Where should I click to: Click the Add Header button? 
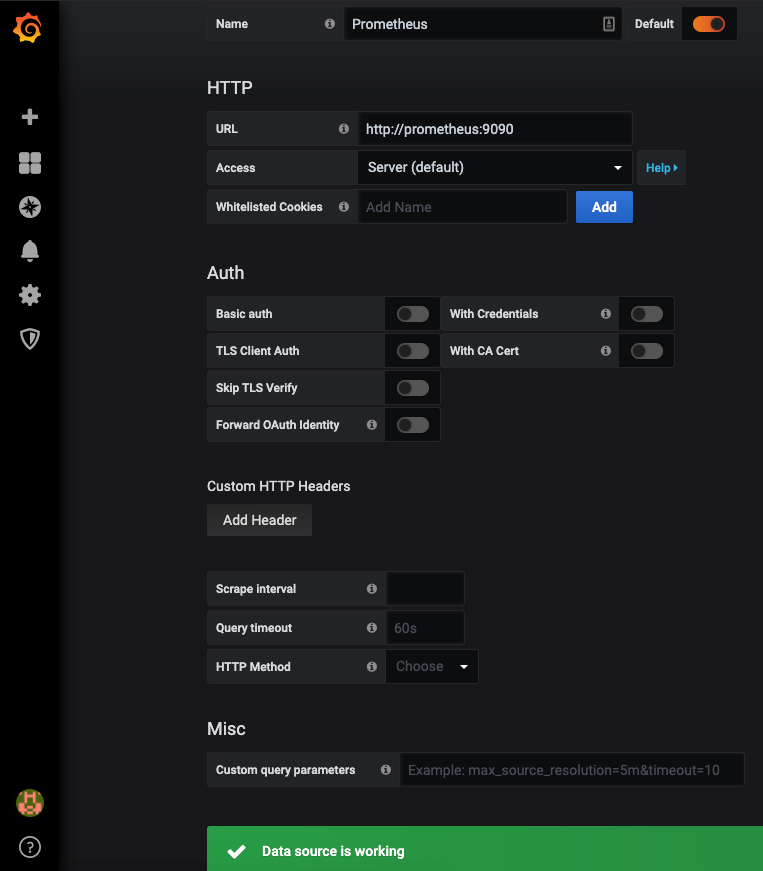(259, 520)
